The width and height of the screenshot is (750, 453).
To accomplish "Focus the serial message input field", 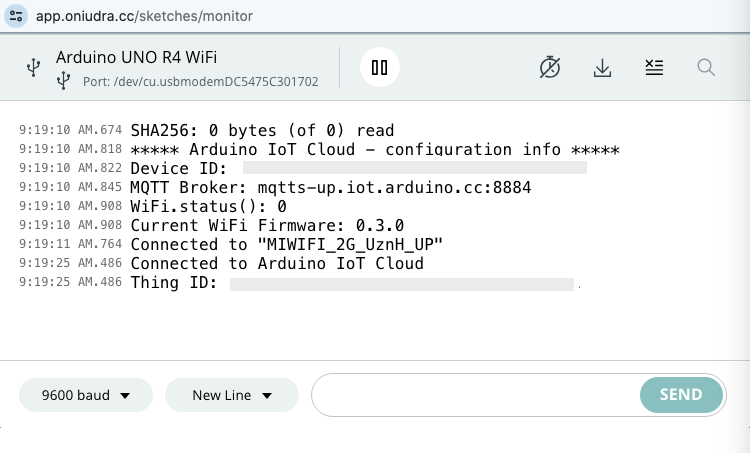I will (476, 395).
